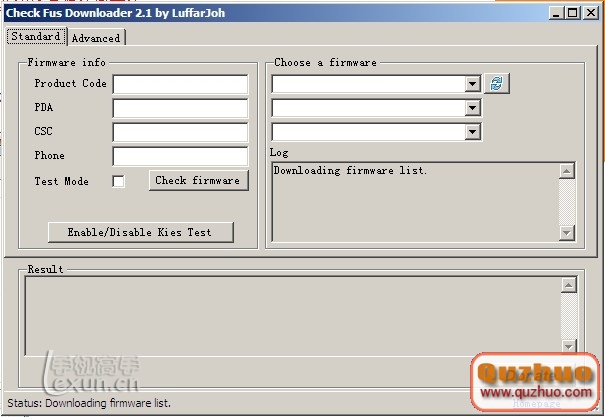Click inside the Result text area
The width and height of the screenshot is (605, 417).
[293, 316]
